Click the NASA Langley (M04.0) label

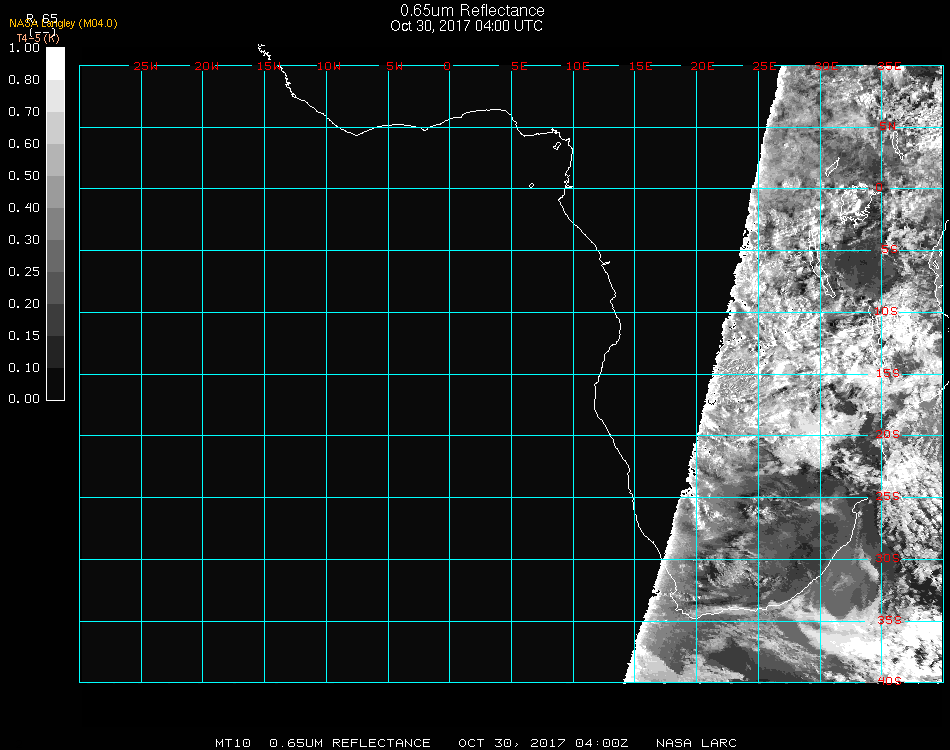pos(64,24)
